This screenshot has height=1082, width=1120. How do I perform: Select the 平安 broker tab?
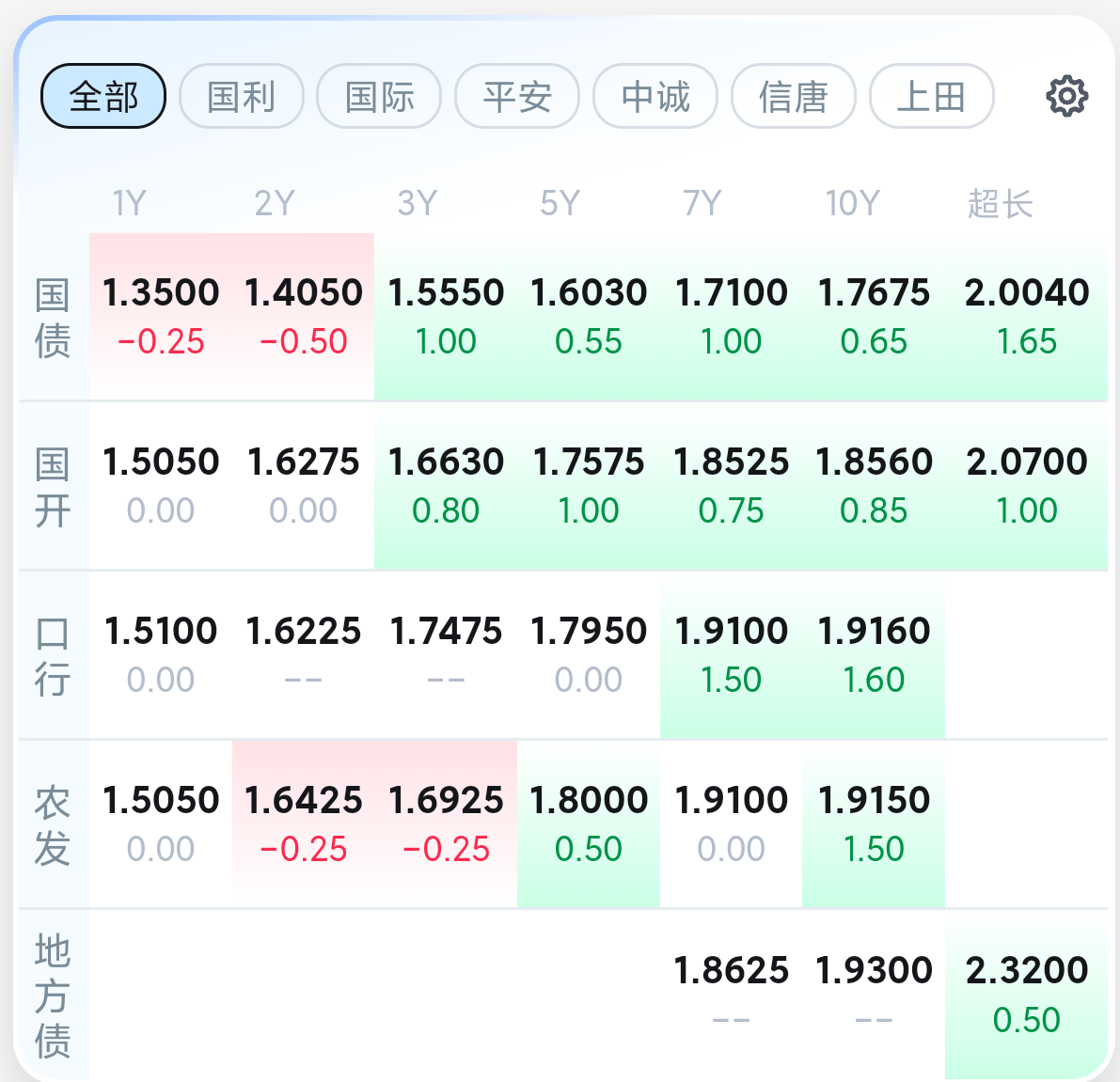(517, 96)
